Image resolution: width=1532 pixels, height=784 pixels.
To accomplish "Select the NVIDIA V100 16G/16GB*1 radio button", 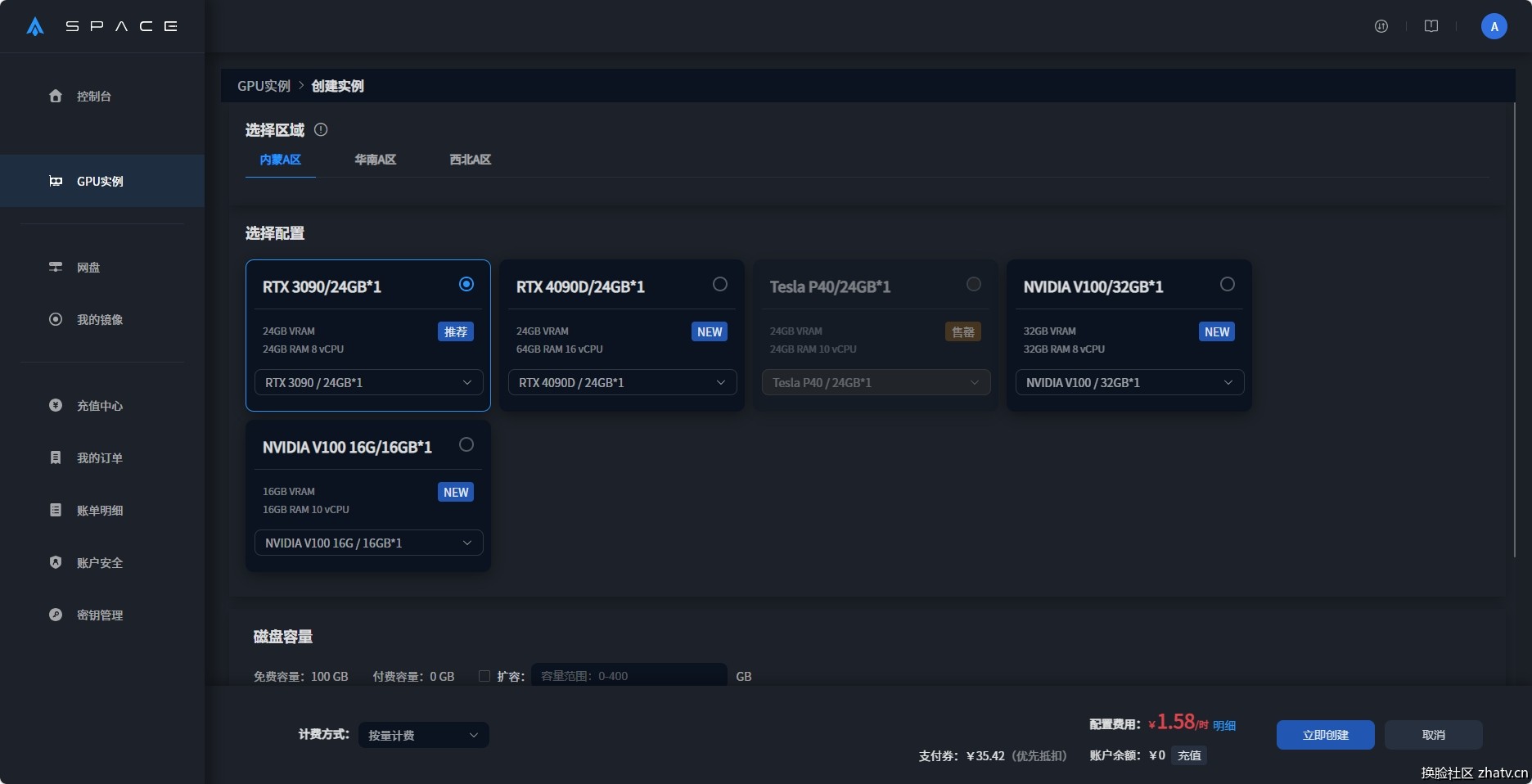I will 466,444.
